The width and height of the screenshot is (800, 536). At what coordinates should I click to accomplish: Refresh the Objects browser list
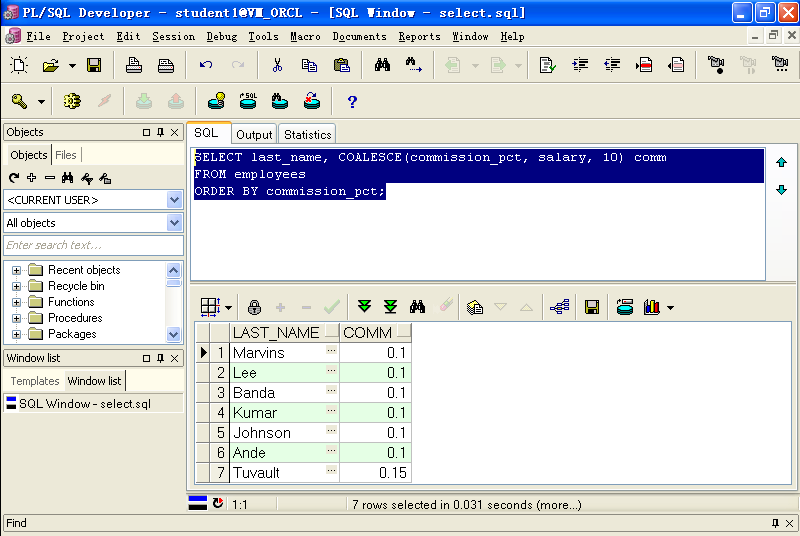[14, 178]
